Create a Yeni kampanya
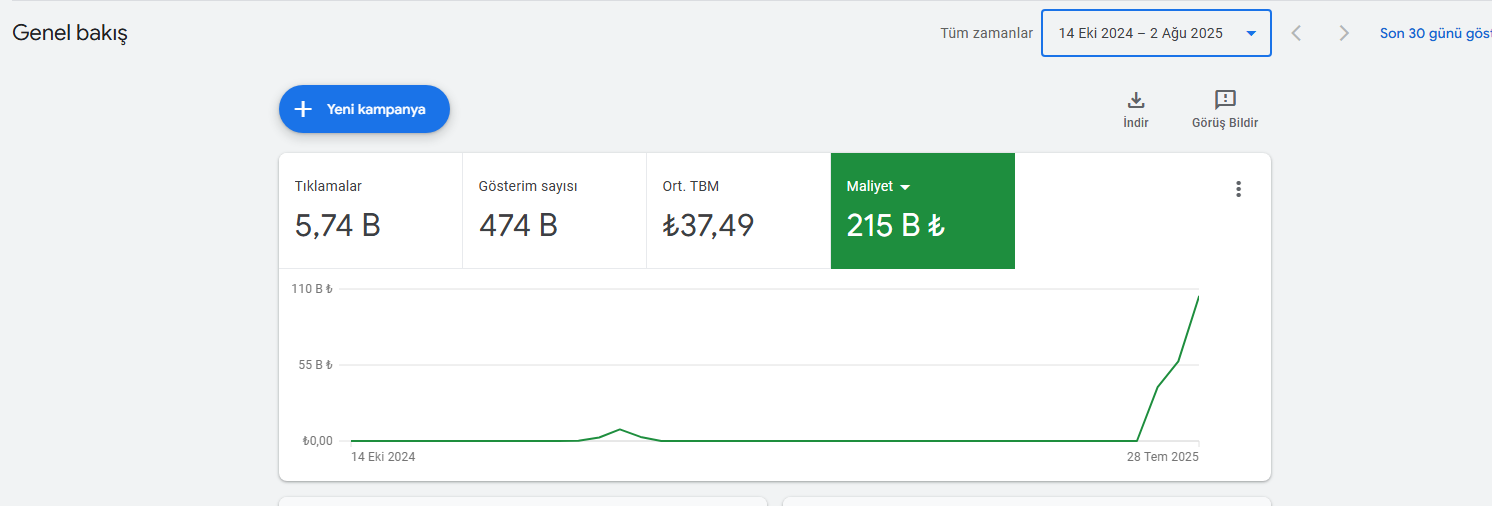The width and height of the screenshot is (1492, 506). (x=364, y=109)
